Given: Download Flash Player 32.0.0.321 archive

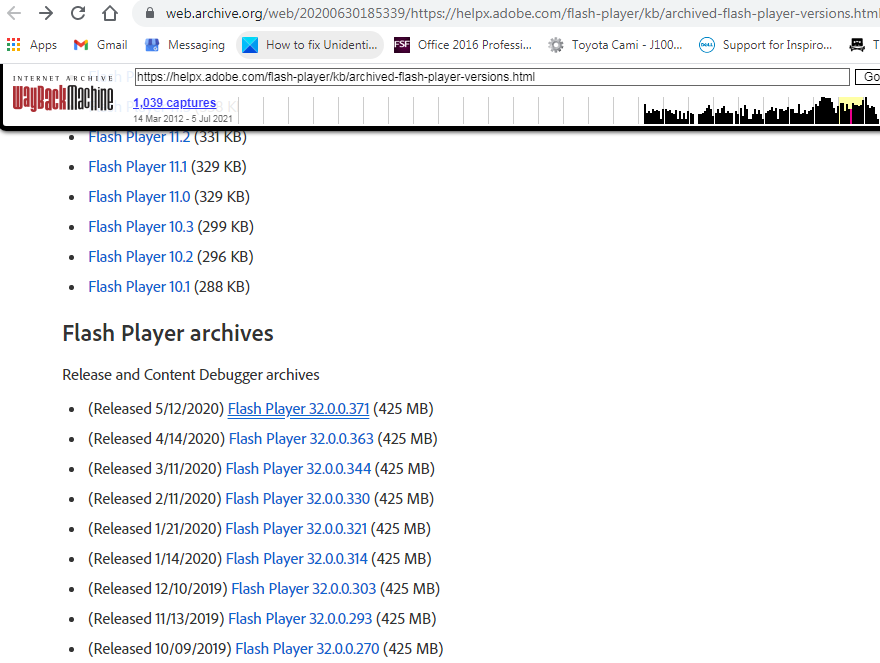Looking at the screenshot, I should [296, 529].
